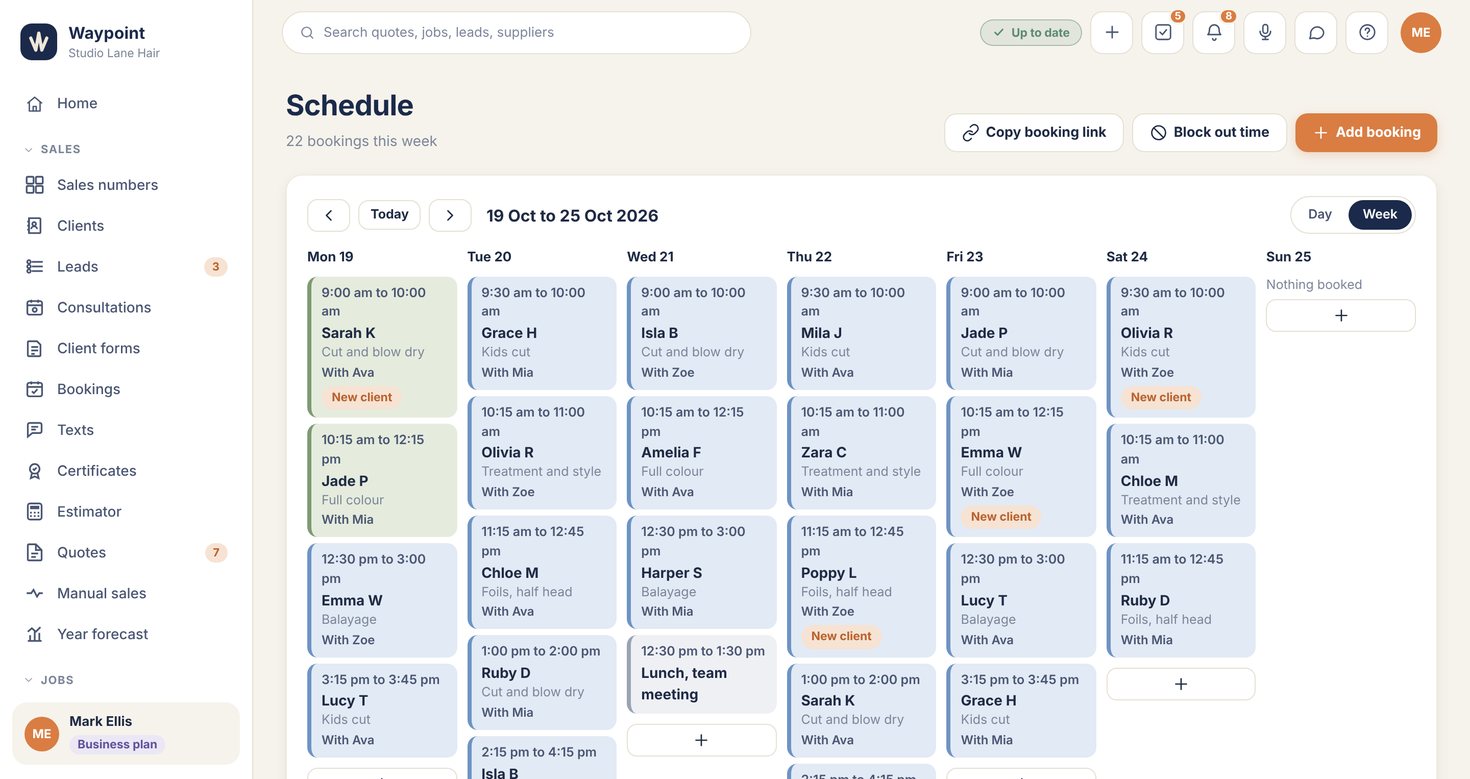Viewport: 1470px width, 779px height.
Task: Open Estimator in sidebar
Action: 126,512
